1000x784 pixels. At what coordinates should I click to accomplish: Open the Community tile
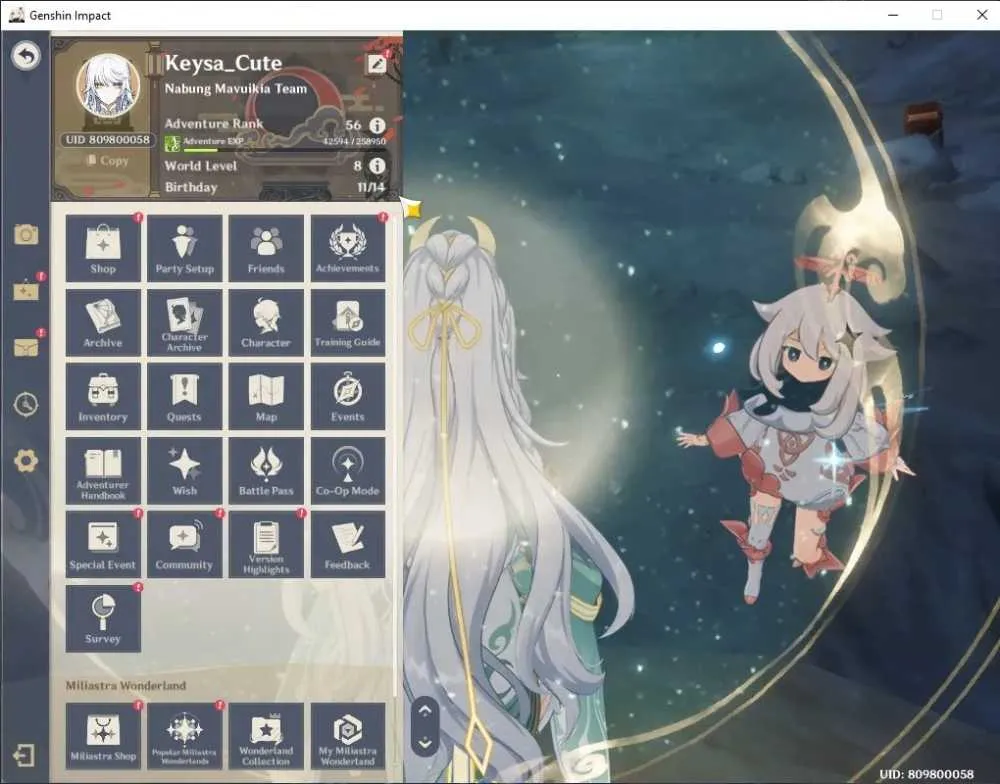(185, 544)
